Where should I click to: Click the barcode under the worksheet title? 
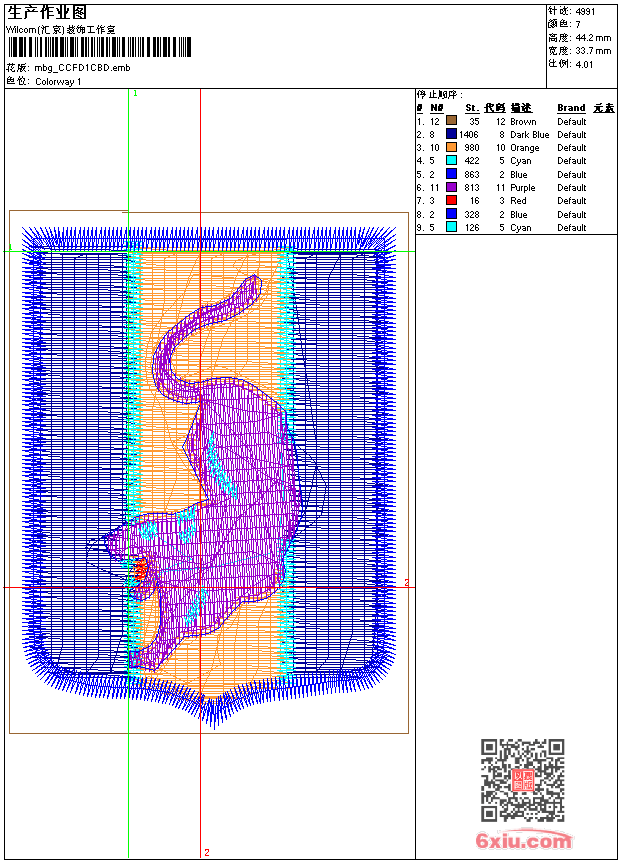99,47
